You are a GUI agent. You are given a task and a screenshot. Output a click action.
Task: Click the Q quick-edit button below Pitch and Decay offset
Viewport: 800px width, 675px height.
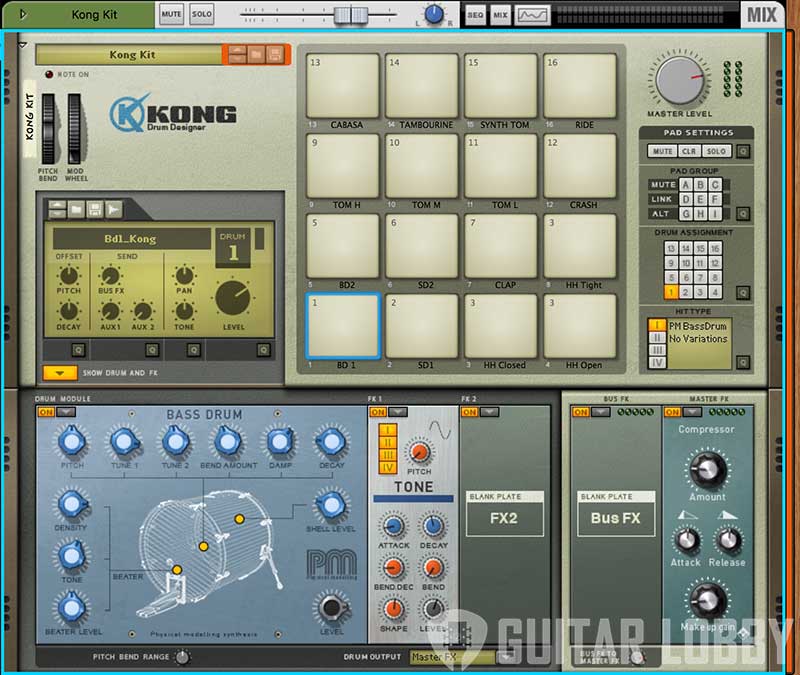click(x=78, y=350)
